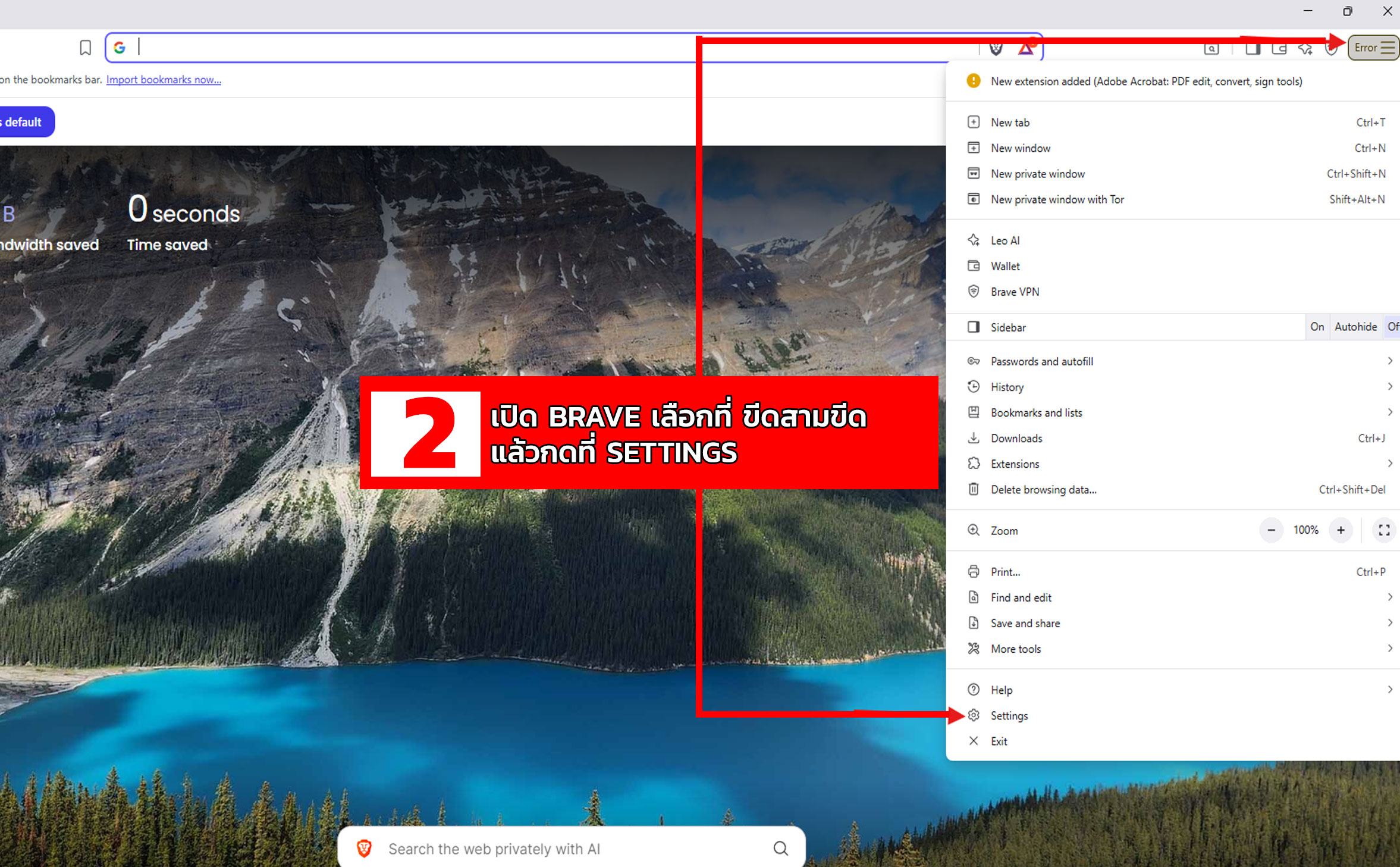
Task: Expand Save and share submenu arrow
Action: click(1390, 622)
